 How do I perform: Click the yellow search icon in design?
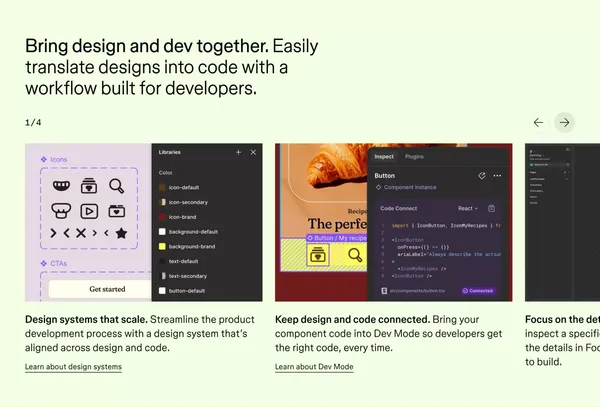click(355, 255)
